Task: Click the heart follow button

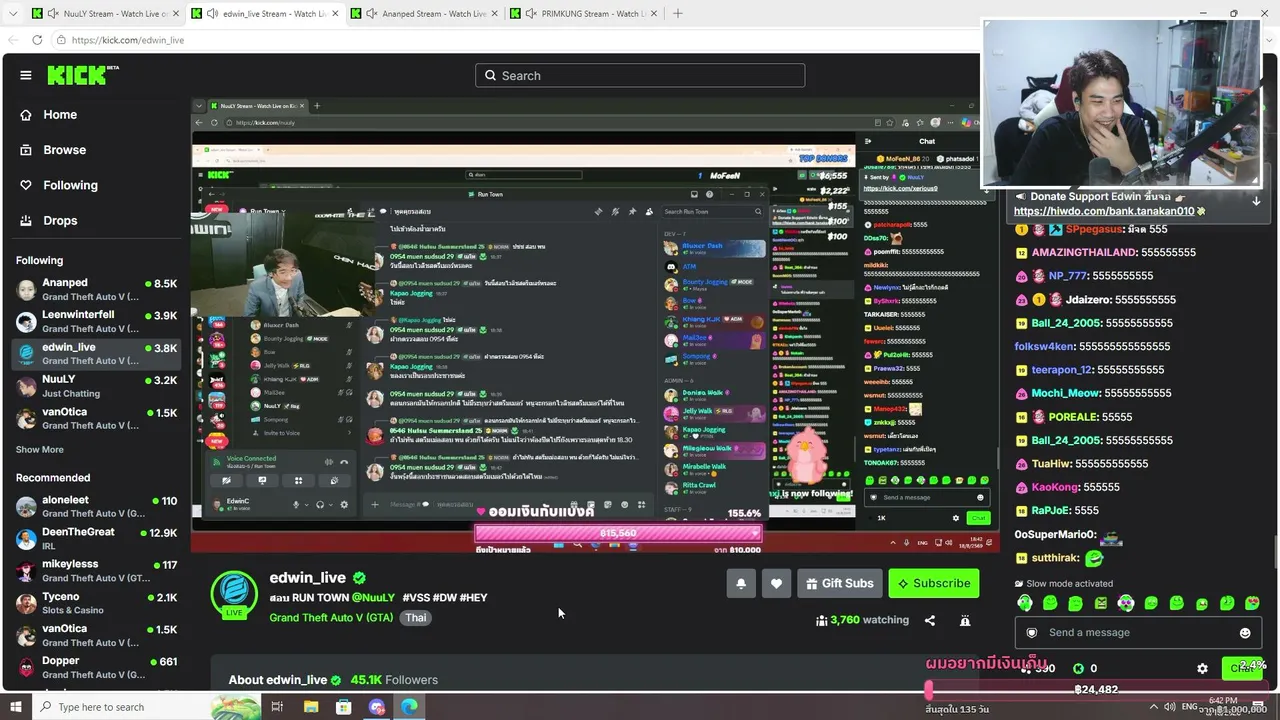Action: pos(776,584)
